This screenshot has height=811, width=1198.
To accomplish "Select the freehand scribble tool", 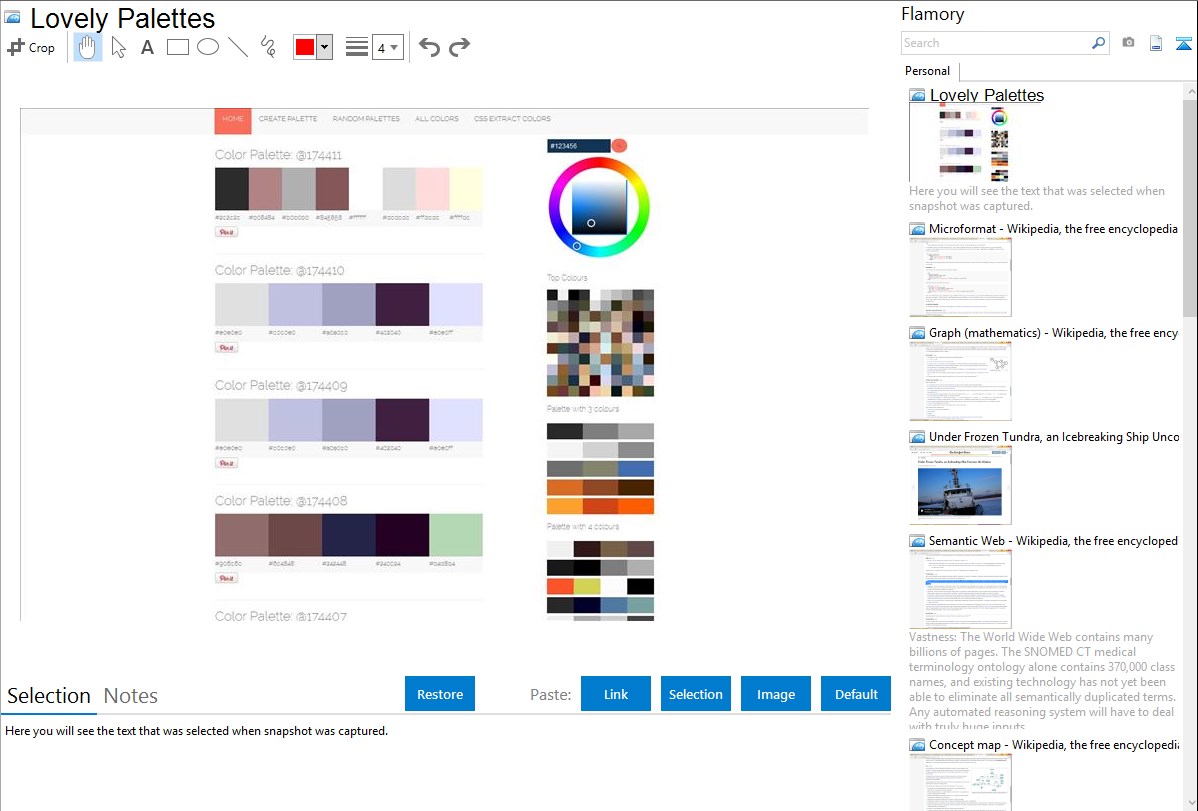I will 268,47.
